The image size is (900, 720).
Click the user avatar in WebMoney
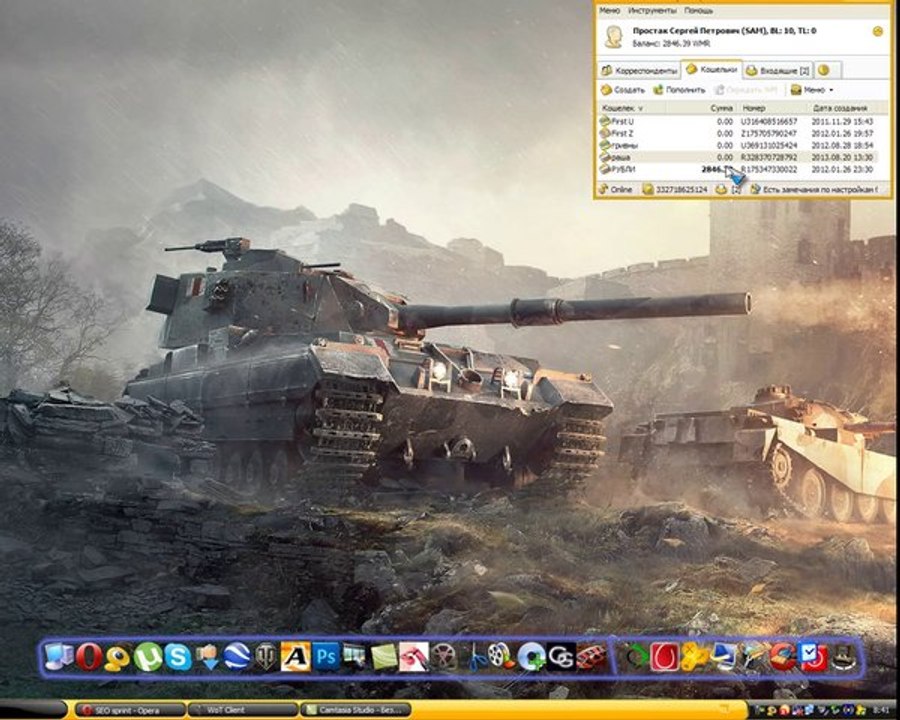[614, 36]
